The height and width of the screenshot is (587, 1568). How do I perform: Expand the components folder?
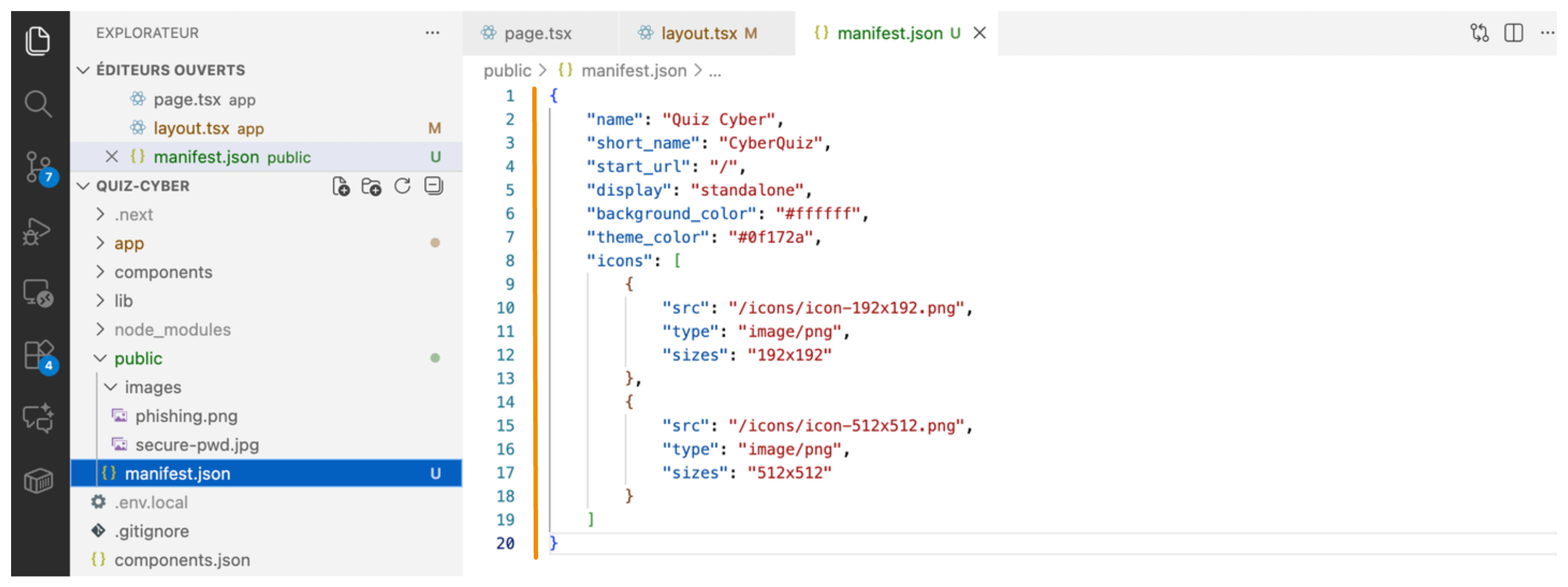click(163, 272)
